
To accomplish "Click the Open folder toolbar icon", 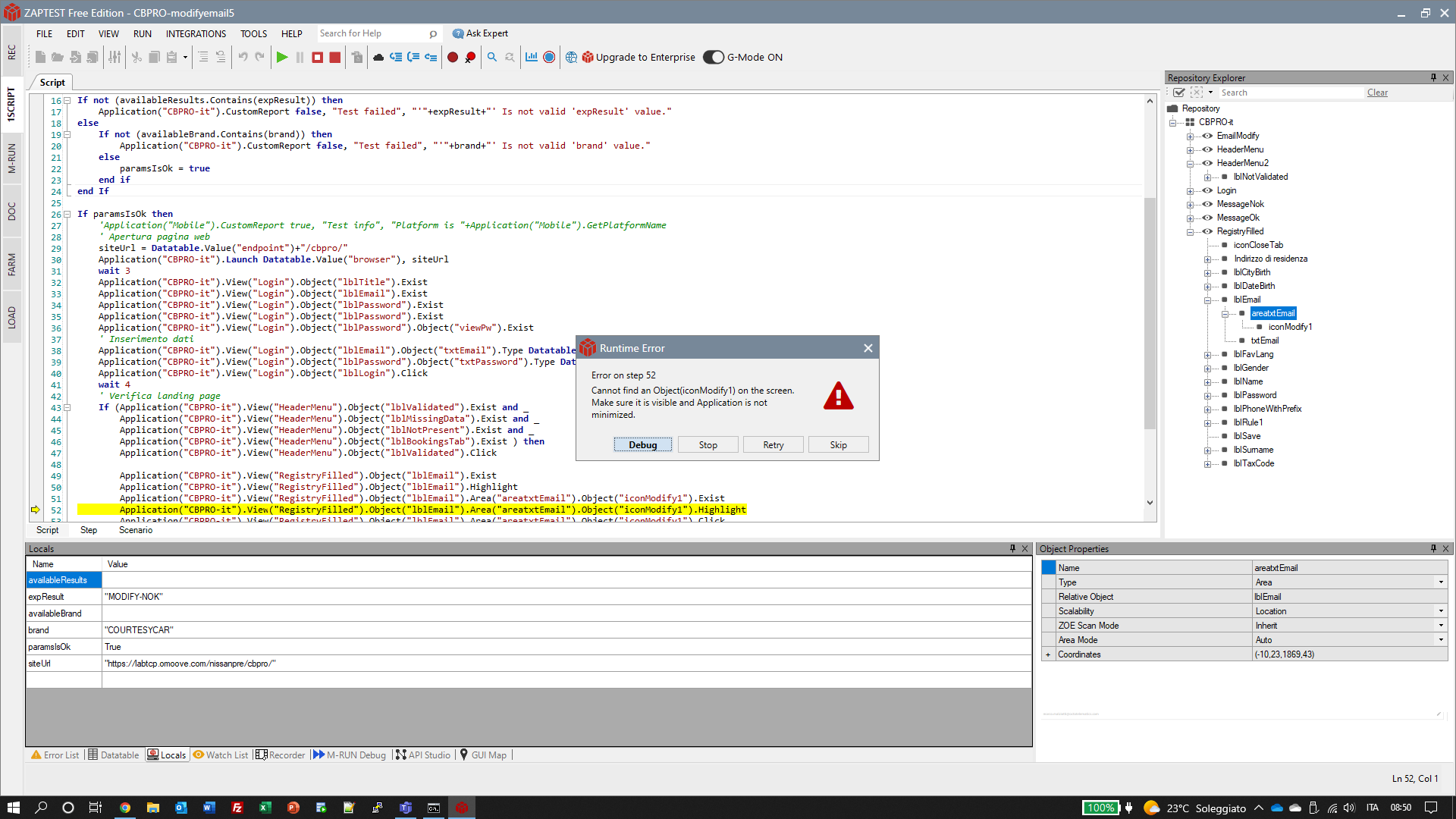I will [58, 57].
